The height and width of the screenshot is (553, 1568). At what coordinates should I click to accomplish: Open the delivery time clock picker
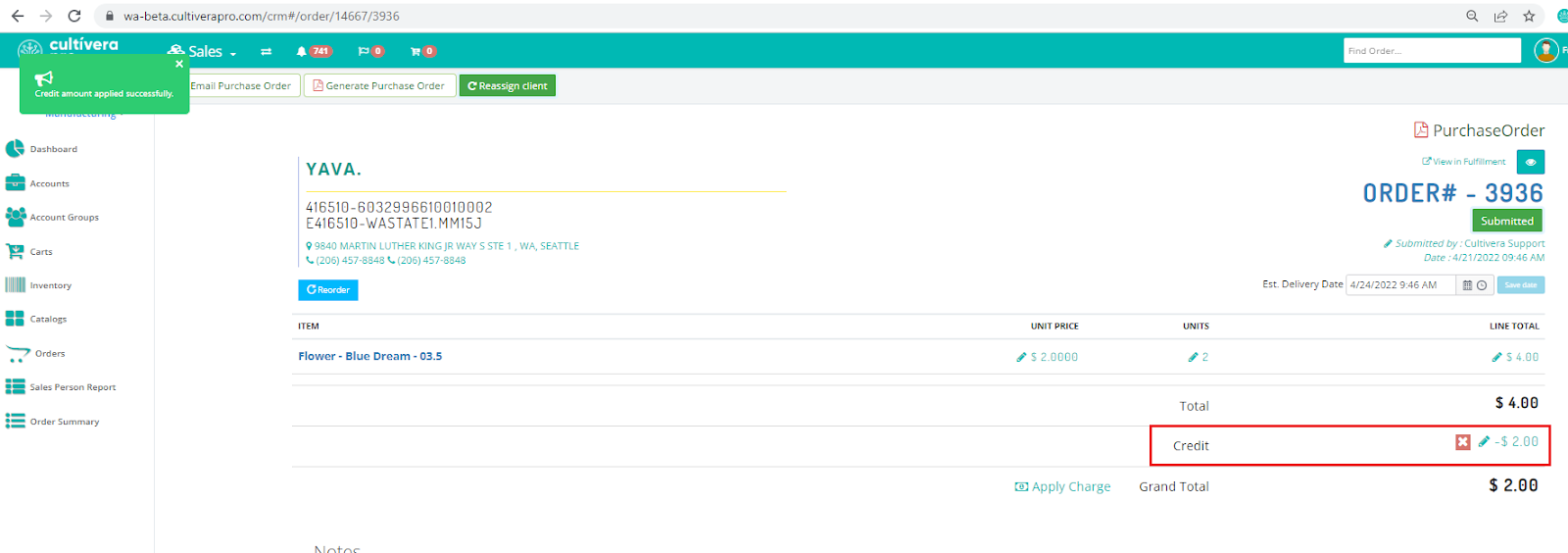1482,285
